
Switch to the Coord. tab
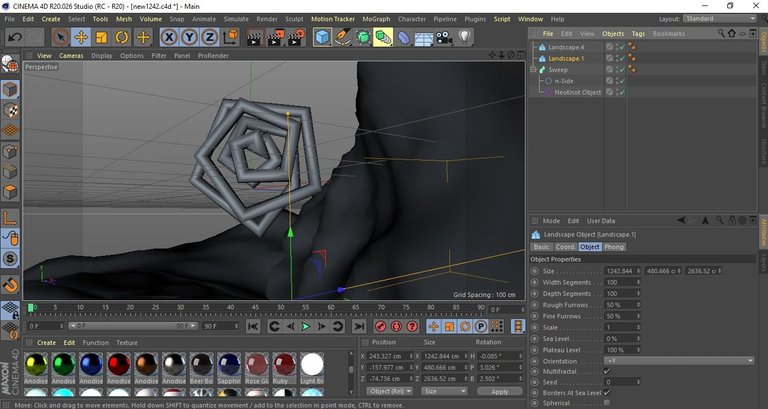click(565, 247)
